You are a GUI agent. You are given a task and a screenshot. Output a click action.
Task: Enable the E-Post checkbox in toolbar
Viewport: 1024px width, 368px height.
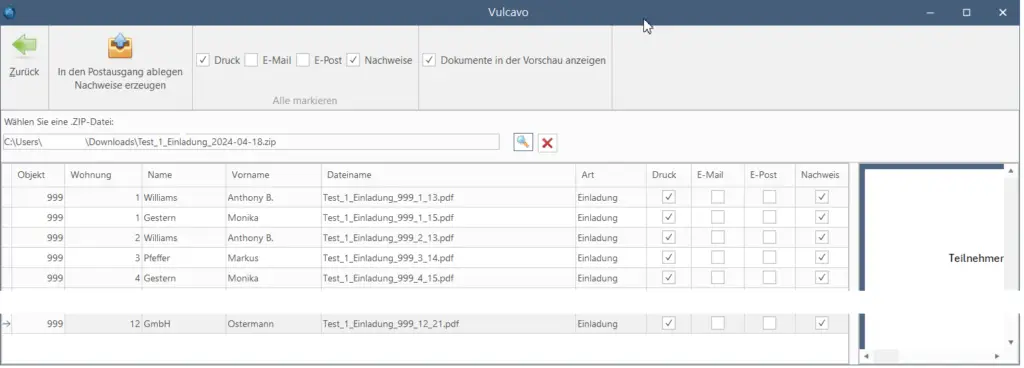pos(303,60)
